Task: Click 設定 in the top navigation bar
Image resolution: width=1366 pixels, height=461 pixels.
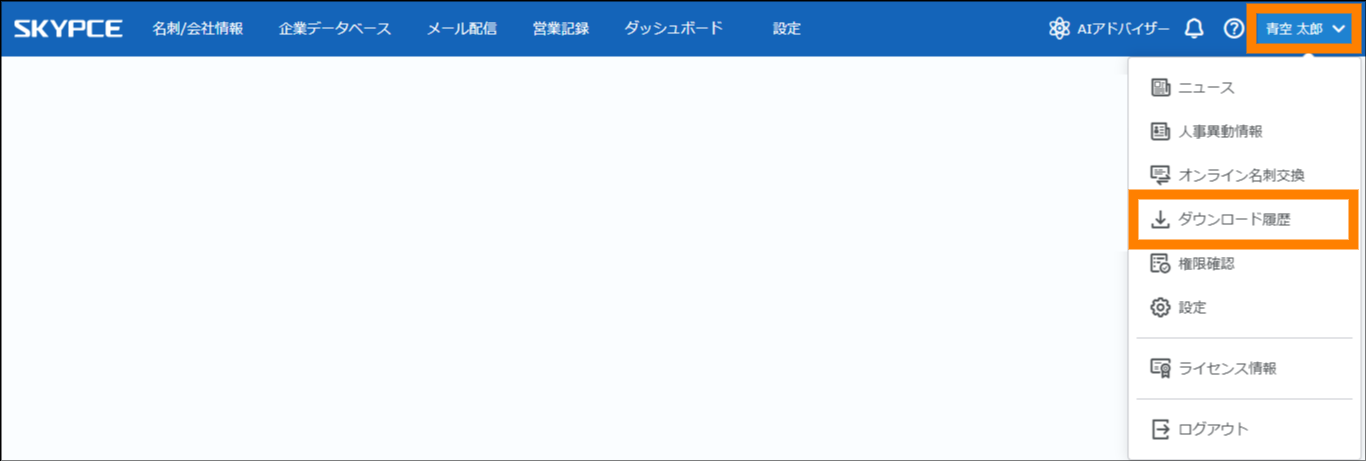Action: tap(787, 28)
